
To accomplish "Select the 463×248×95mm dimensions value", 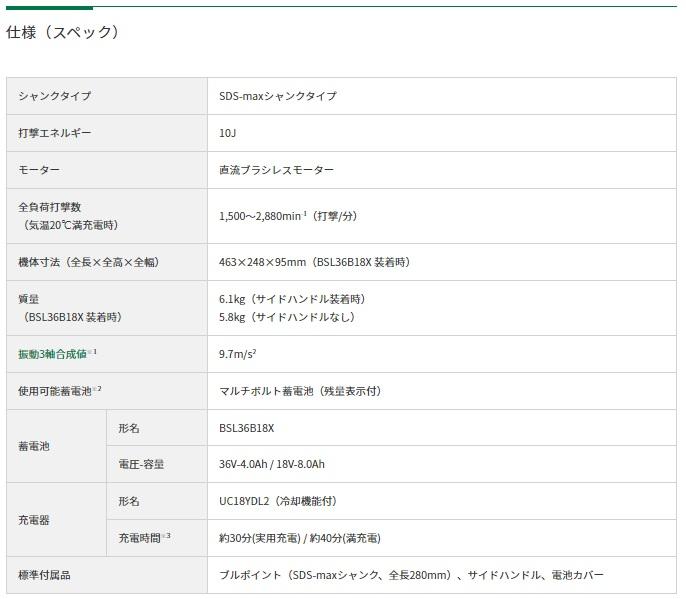I will pos(315,262).
